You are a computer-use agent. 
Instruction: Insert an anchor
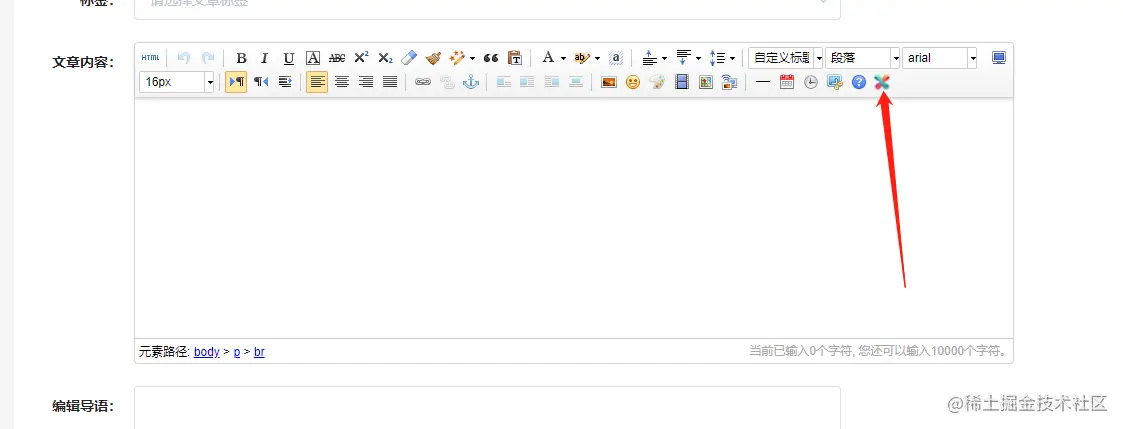coord(471,82)
